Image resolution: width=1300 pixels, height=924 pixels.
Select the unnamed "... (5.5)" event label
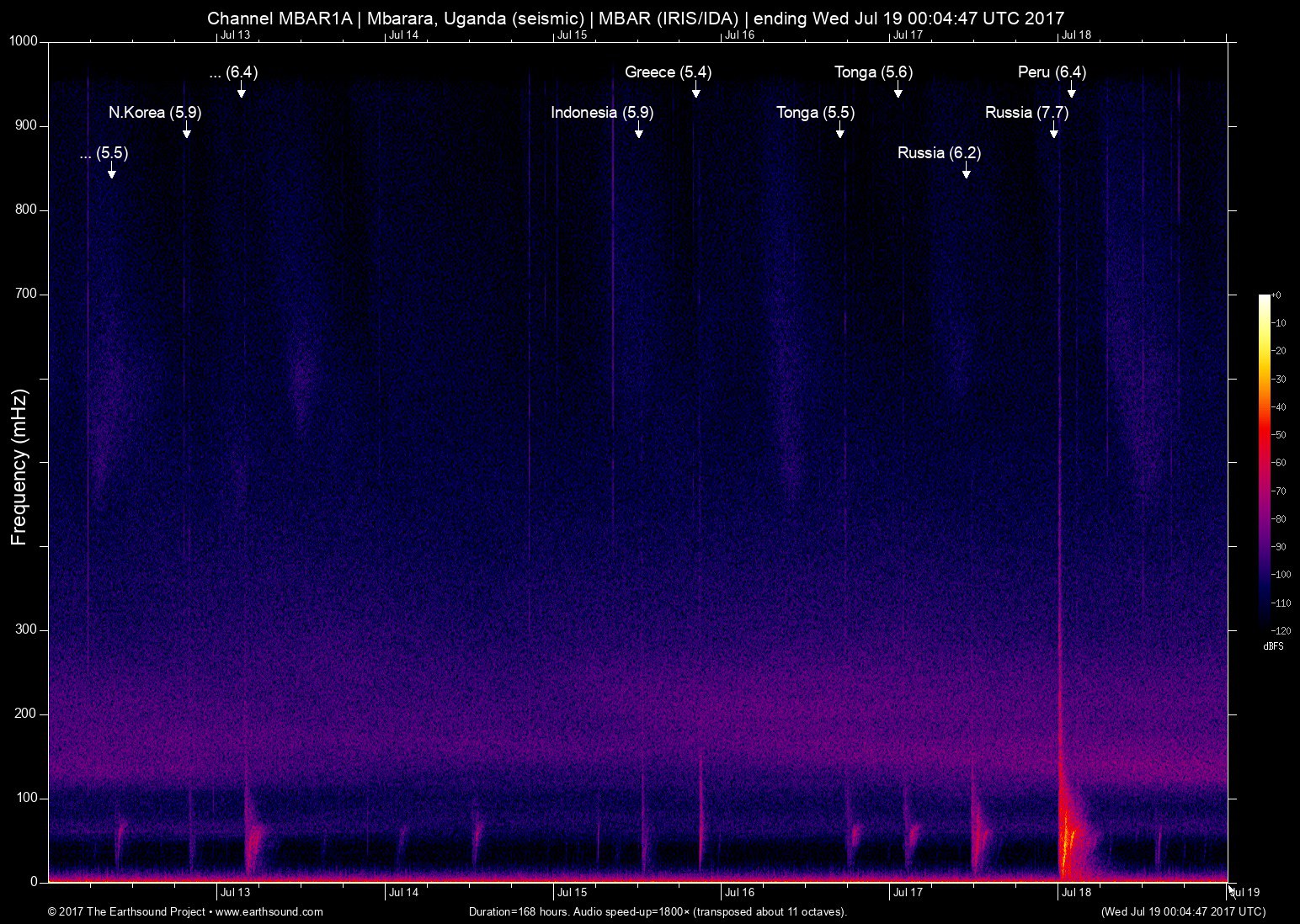tap(104, 153)
